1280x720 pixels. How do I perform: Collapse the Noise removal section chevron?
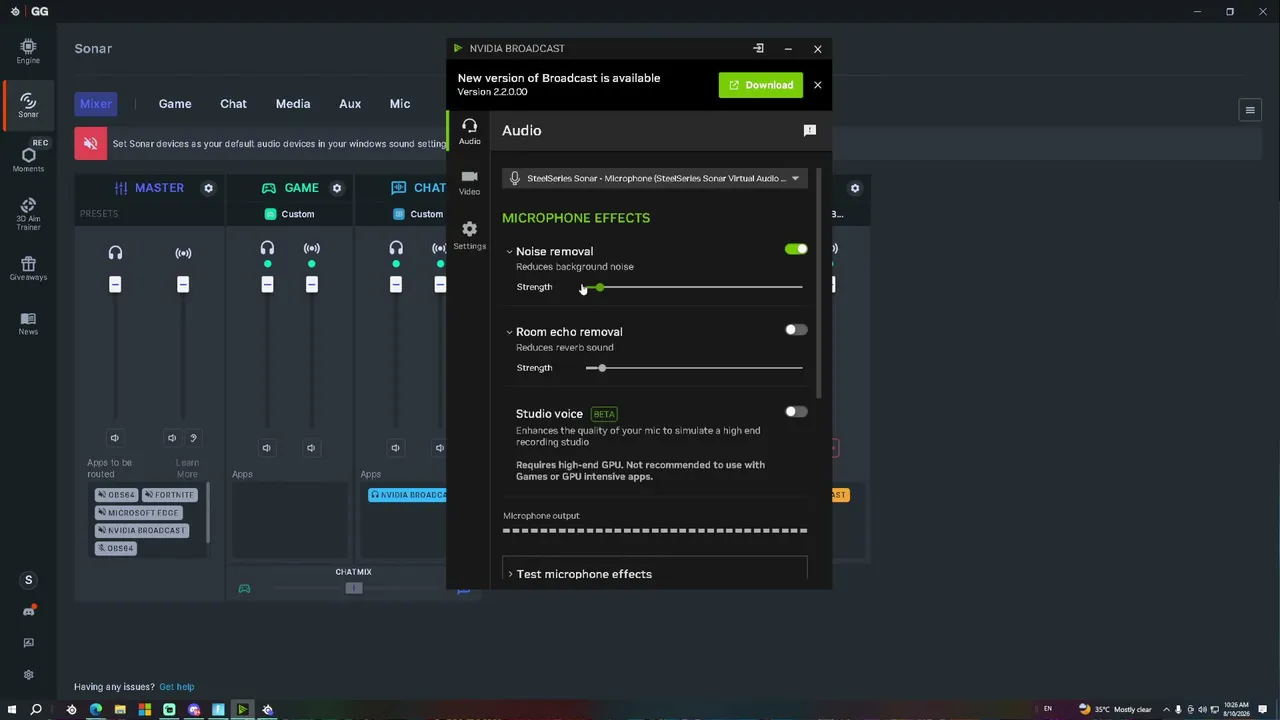pos(509,252)
